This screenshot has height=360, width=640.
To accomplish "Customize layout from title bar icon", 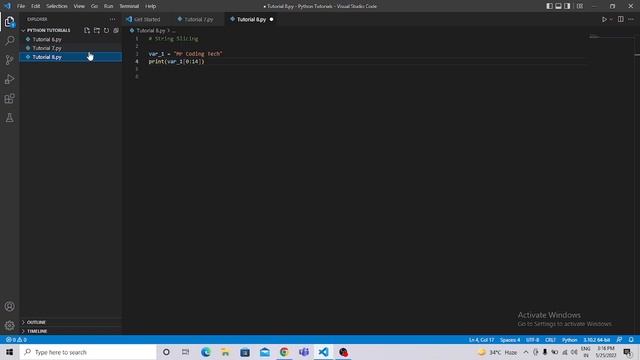I will coord(580,6).
